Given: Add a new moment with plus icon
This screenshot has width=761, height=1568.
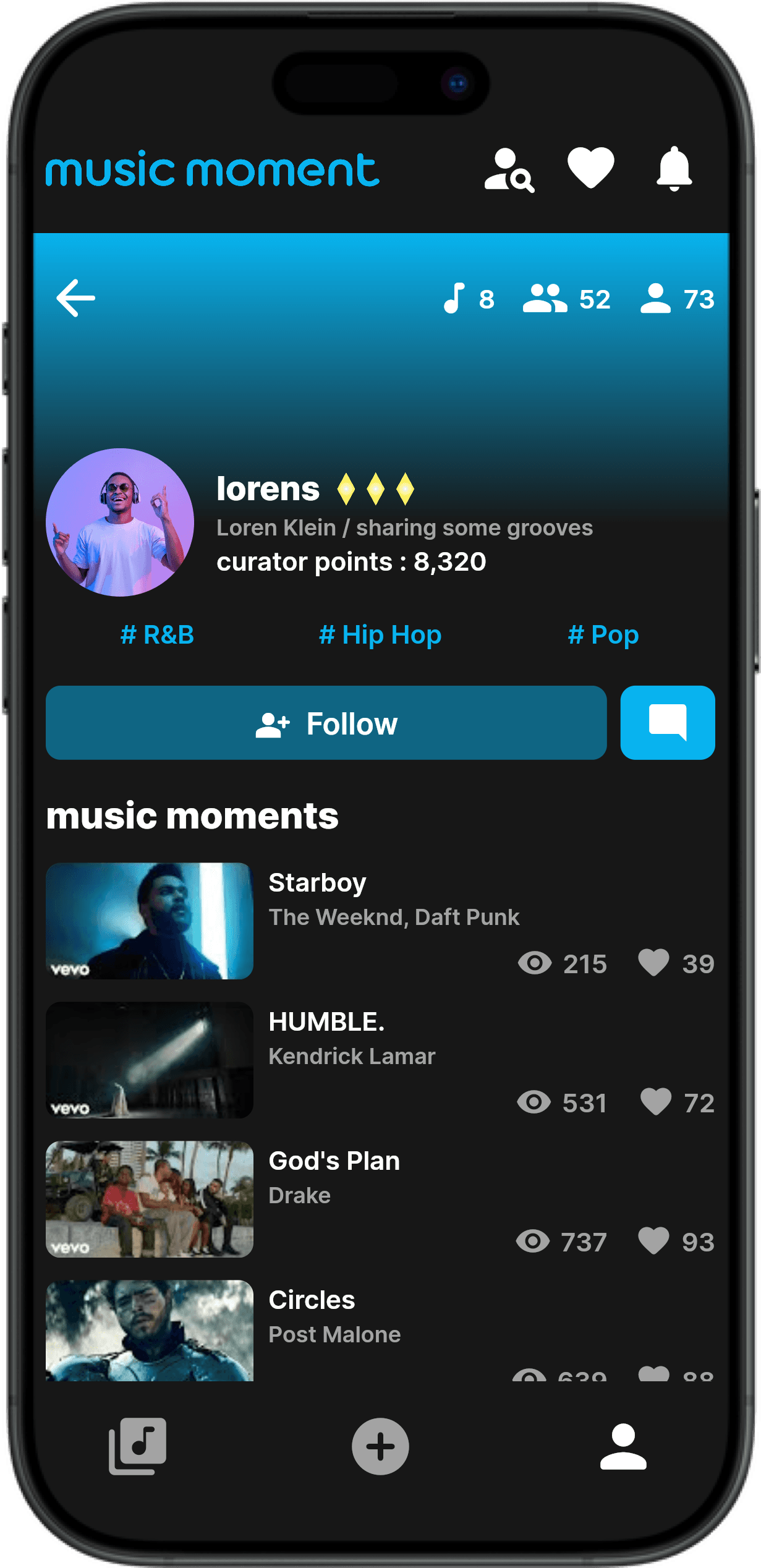Looking at the screenshot, I should (x=380, y=1446).
